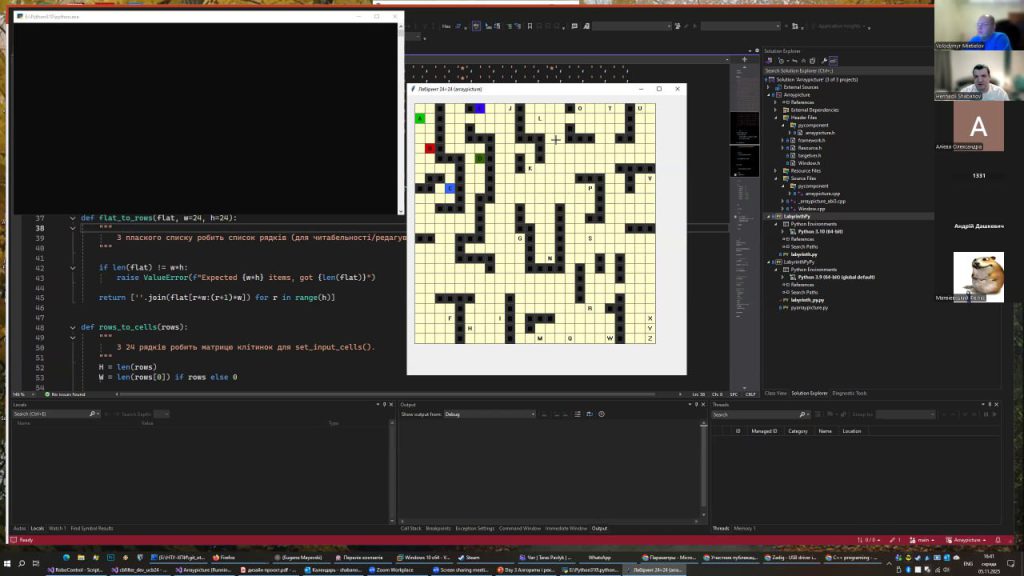Screen dimensions: 1024x576
Task: Click the 'No issues found' status indicator
Action: [66, 394]
